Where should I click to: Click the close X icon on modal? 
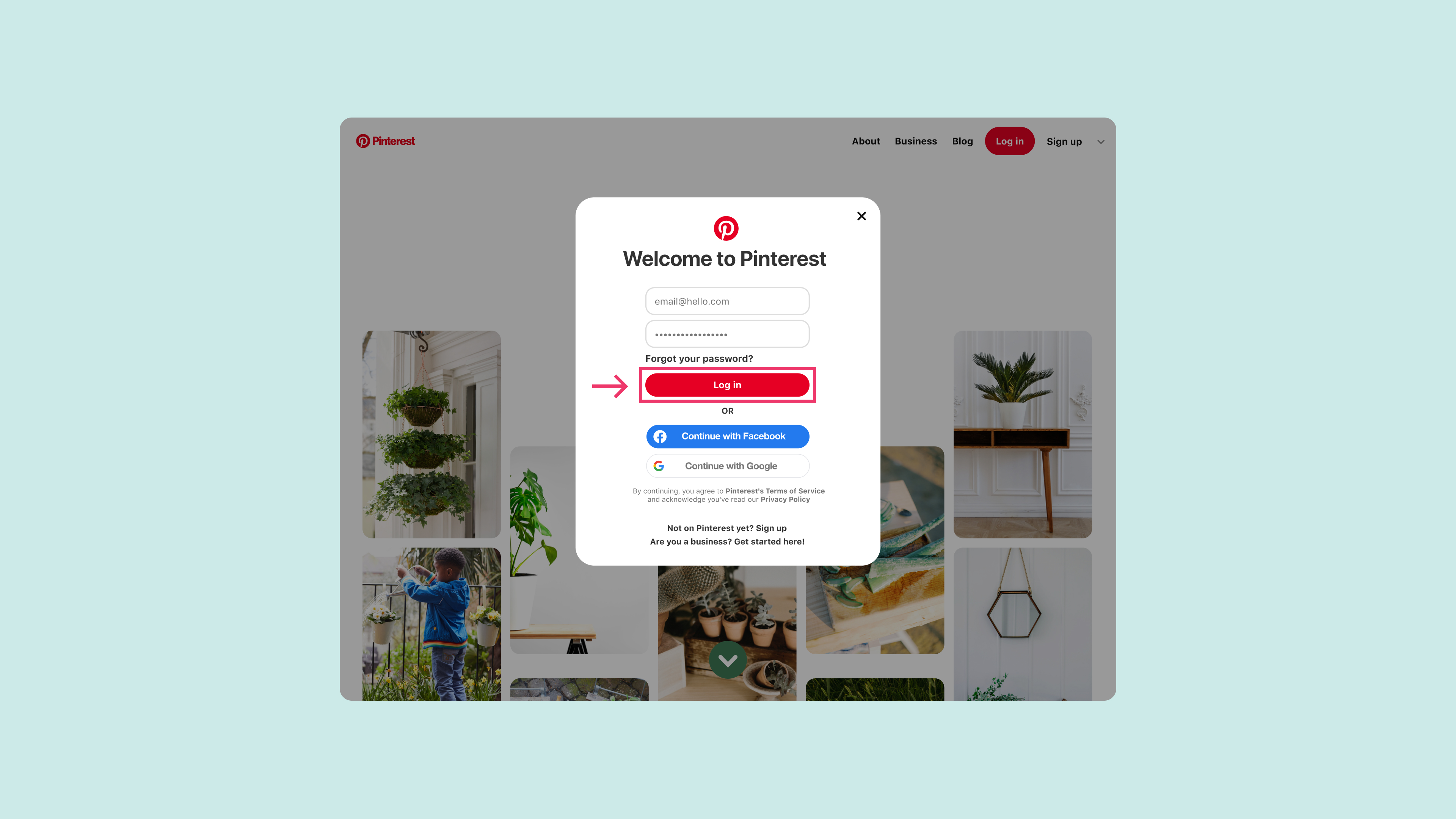pos(861,216)
